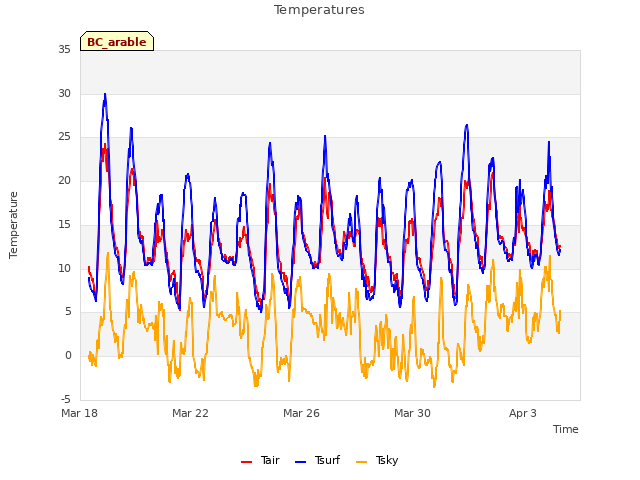Click the Mar 30 x-axis label

click(x=412, y=413)
